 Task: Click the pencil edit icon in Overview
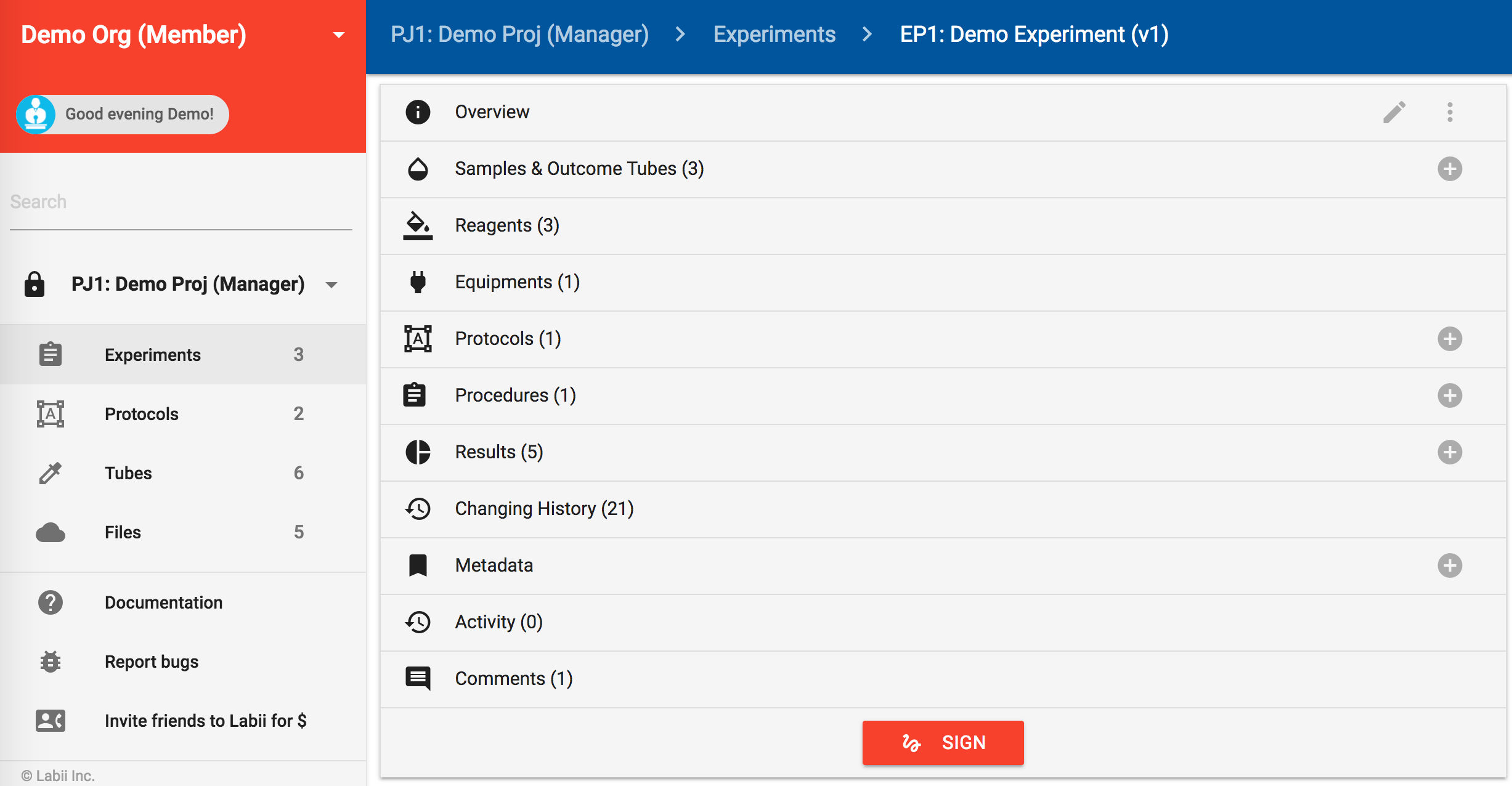point(1394,112)
